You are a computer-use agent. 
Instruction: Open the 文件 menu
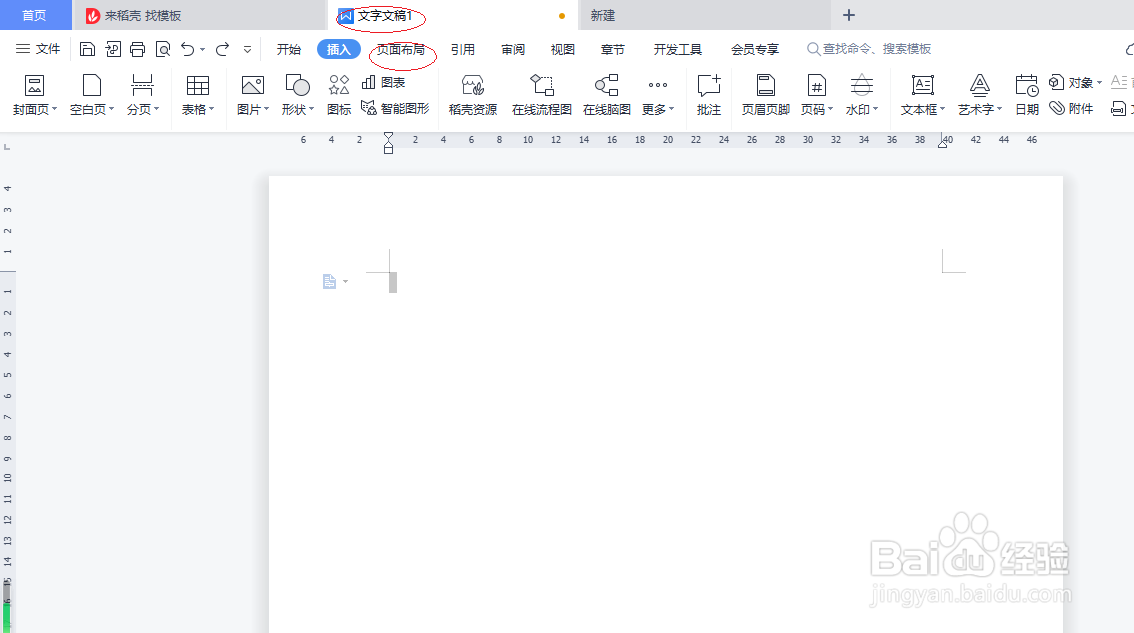click(40, 48)
